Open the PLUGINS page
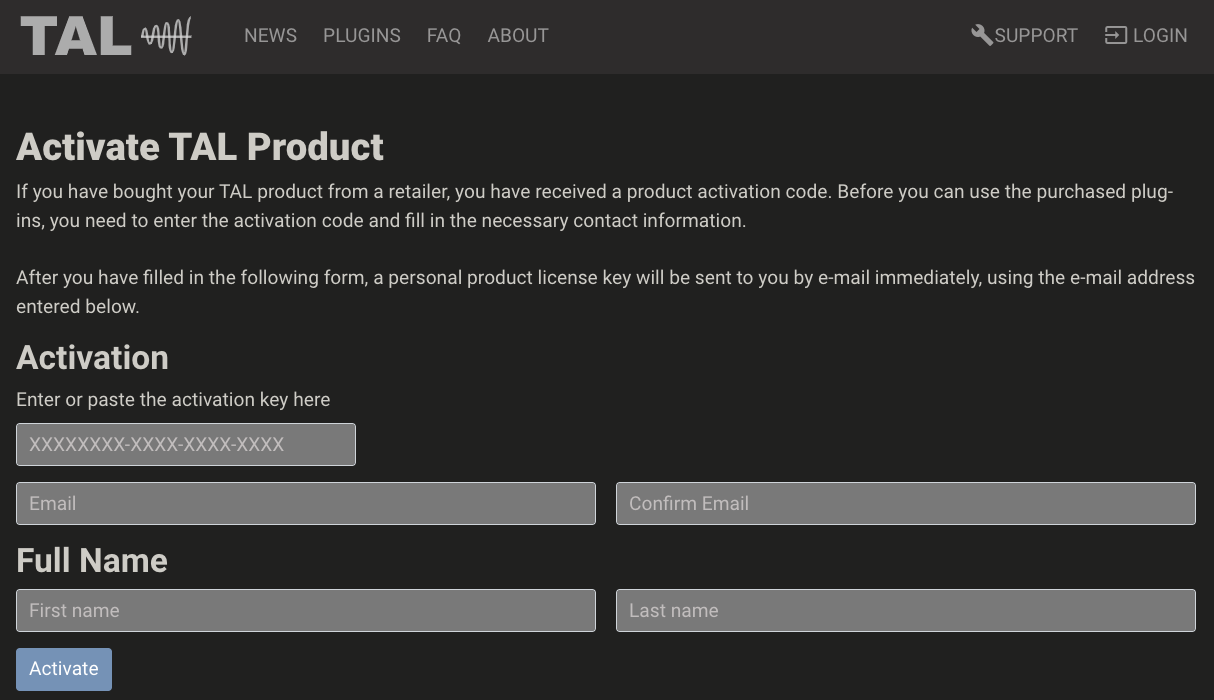Viewport: 1214px width, 700px height. (361, 35)
